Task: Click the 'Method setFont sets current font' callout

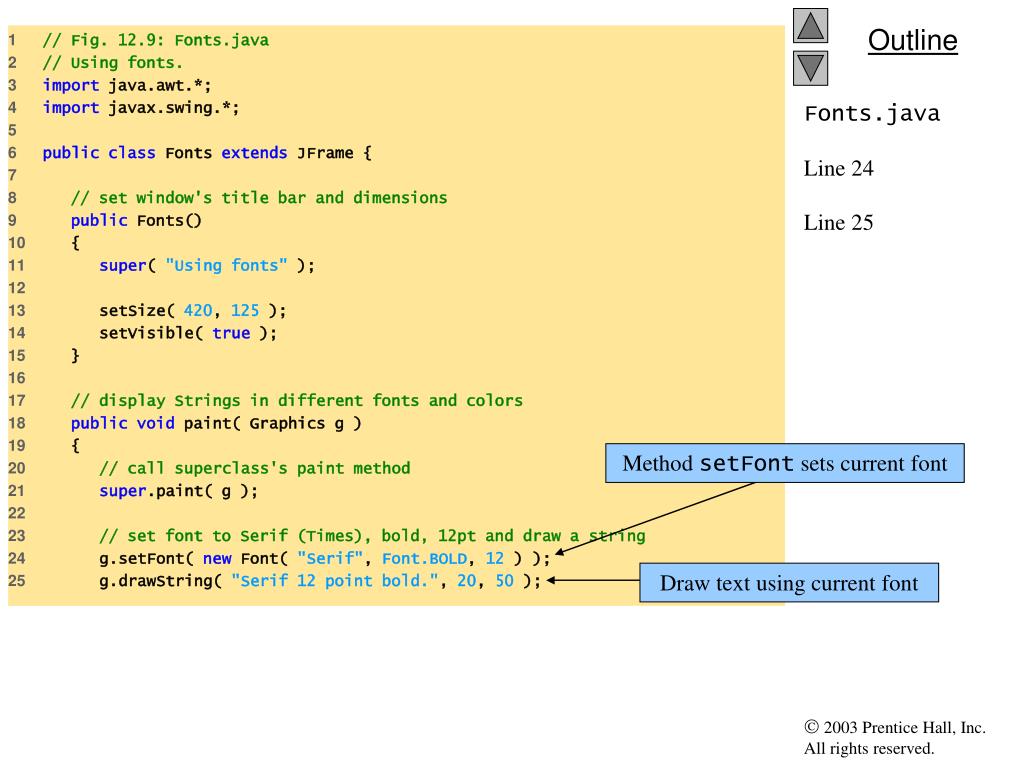Action: (x=785, y=464)
